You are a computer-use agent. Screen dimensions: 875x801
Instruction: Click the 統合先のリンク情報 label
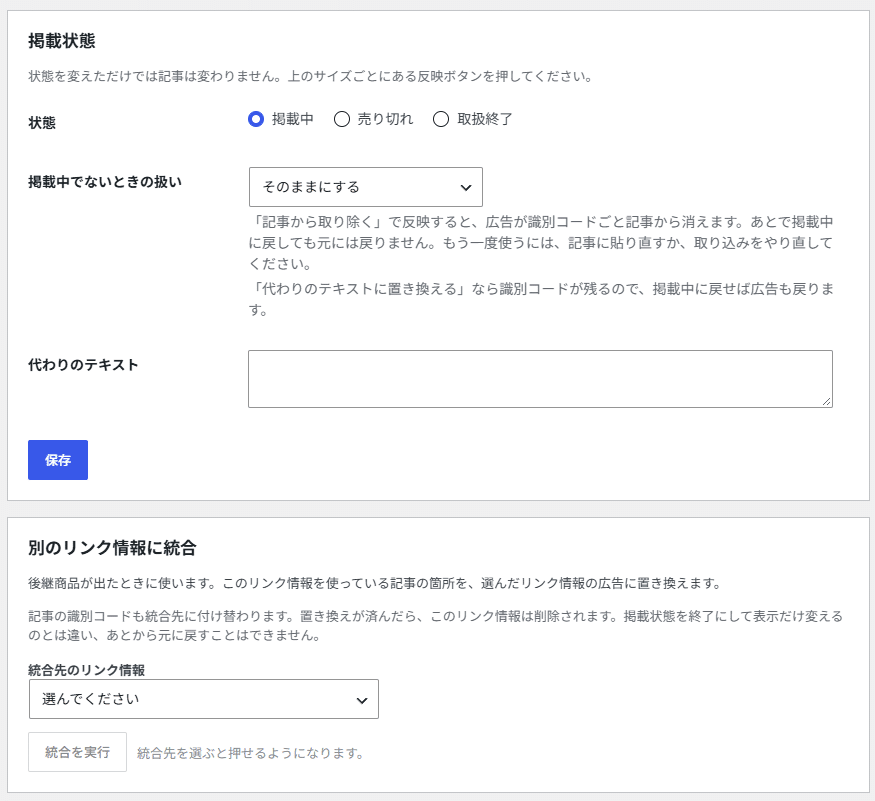pos(86,670)
